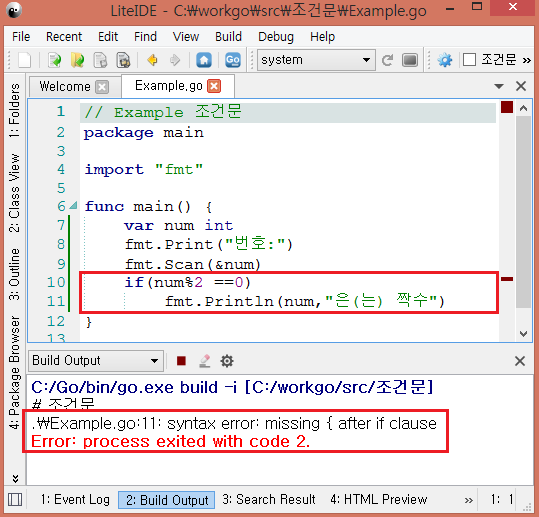Click the Open folder icon
The width and height of the screenshot is (539, 517).
click(x=78, y=60)
